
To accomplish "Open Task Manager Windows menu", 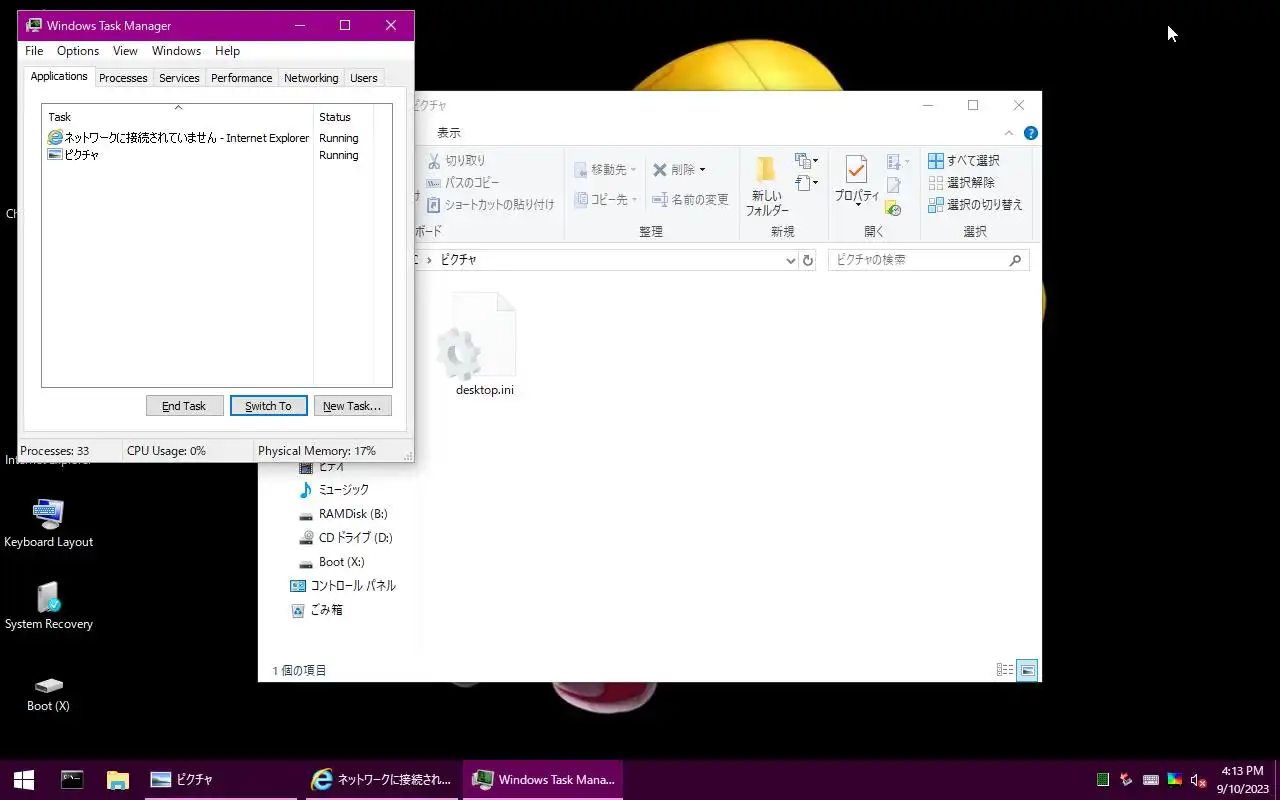I will pyautogui.click(x=176, y=51).
